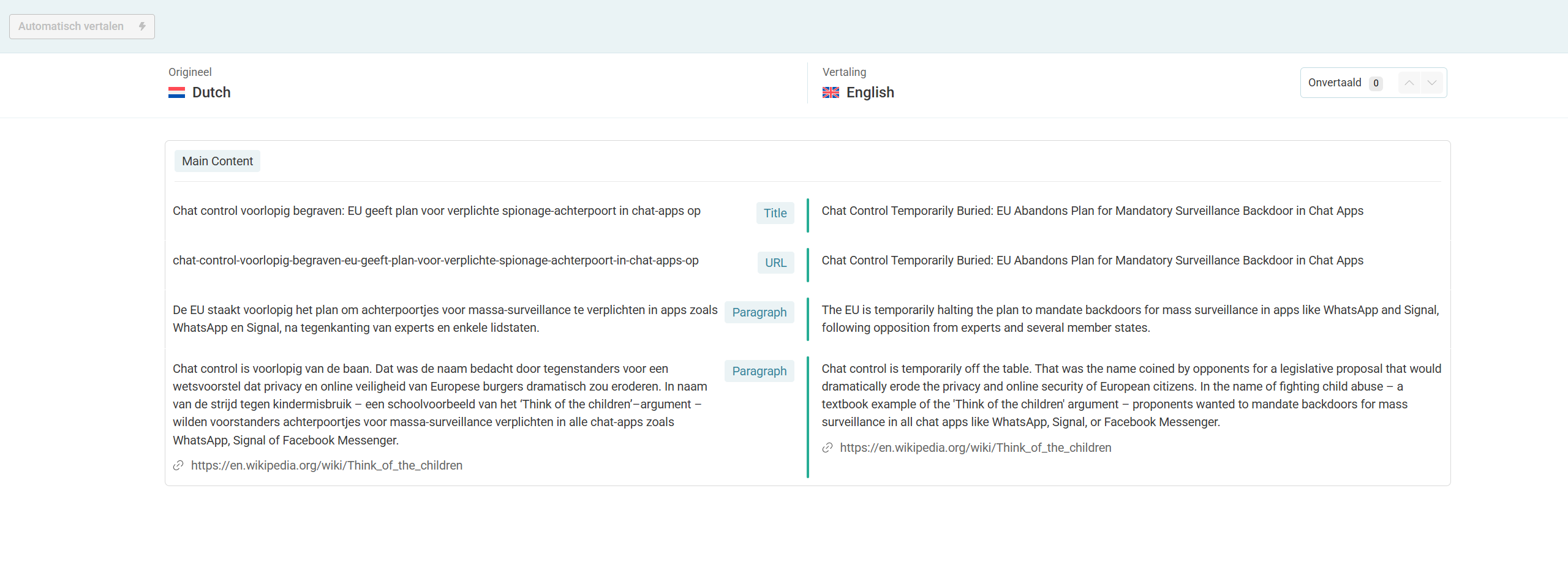
Task: Jump to next untranslated item with down chevron
Action: [x=1431, y=83]
